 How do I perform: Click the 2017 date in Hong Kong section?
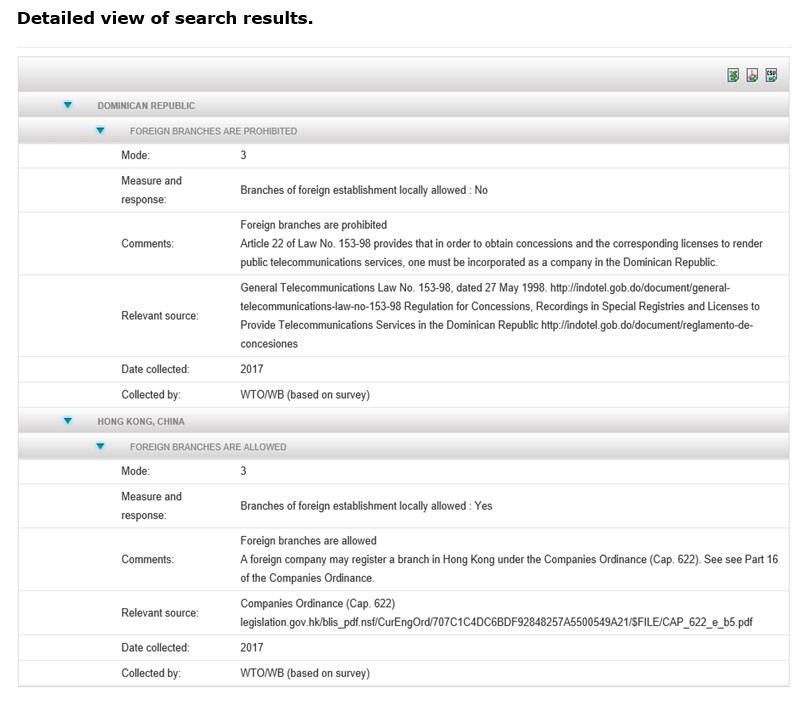252,648
